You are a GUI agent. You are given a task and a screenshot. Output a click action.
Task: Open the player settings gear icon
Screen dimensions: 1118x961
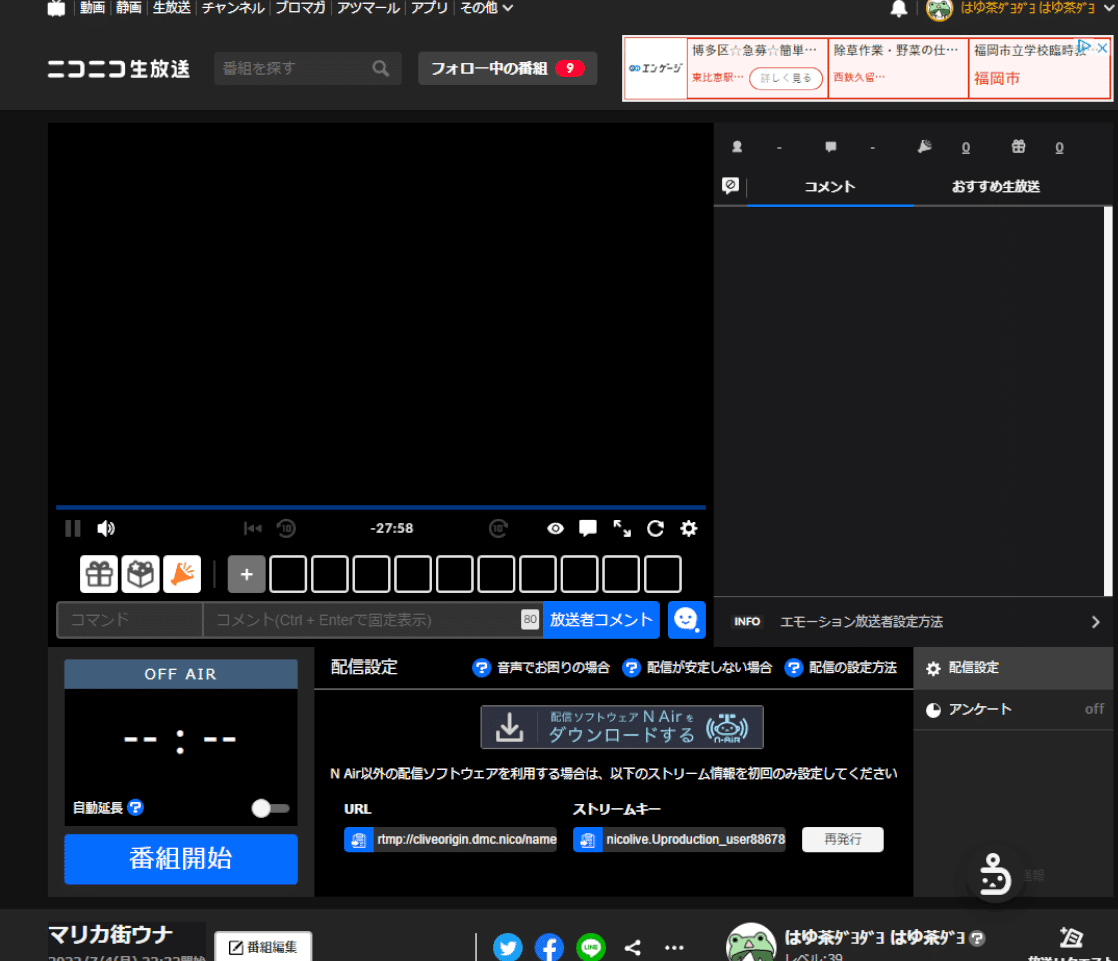688,528
